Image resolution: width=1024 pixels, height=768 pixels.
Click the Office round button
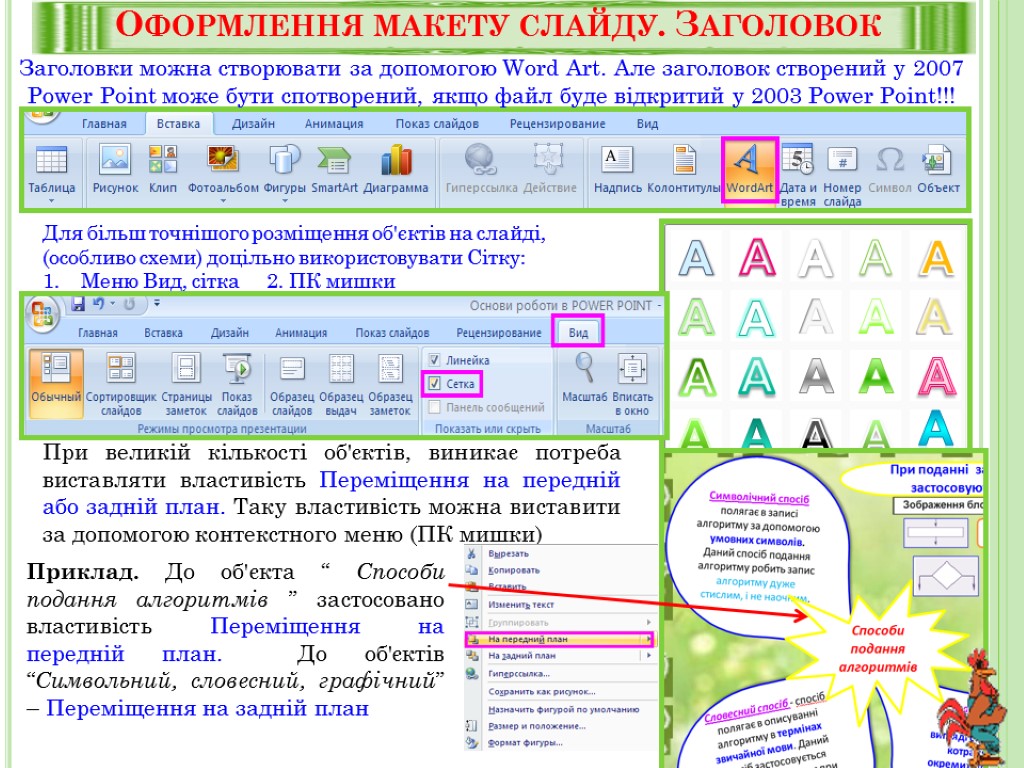click(x=42, y=312)
